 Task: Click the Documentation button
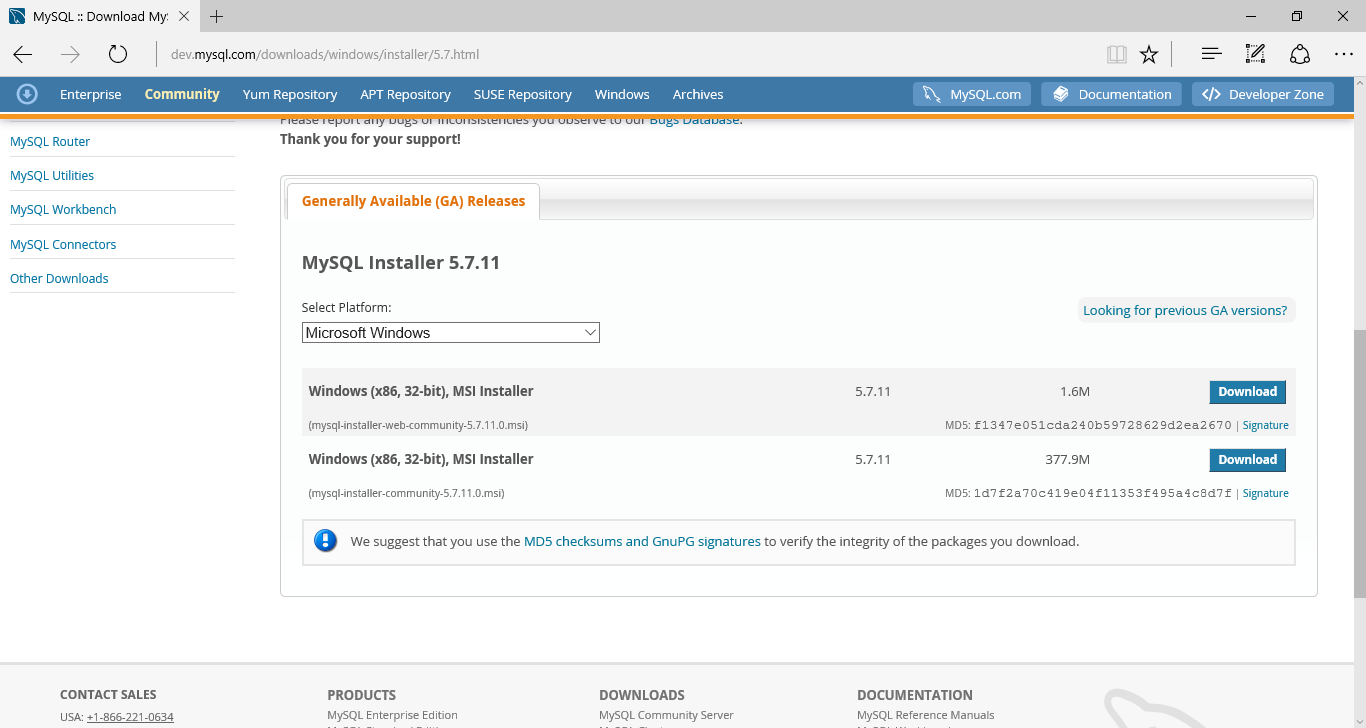(x=1112, y=94)
